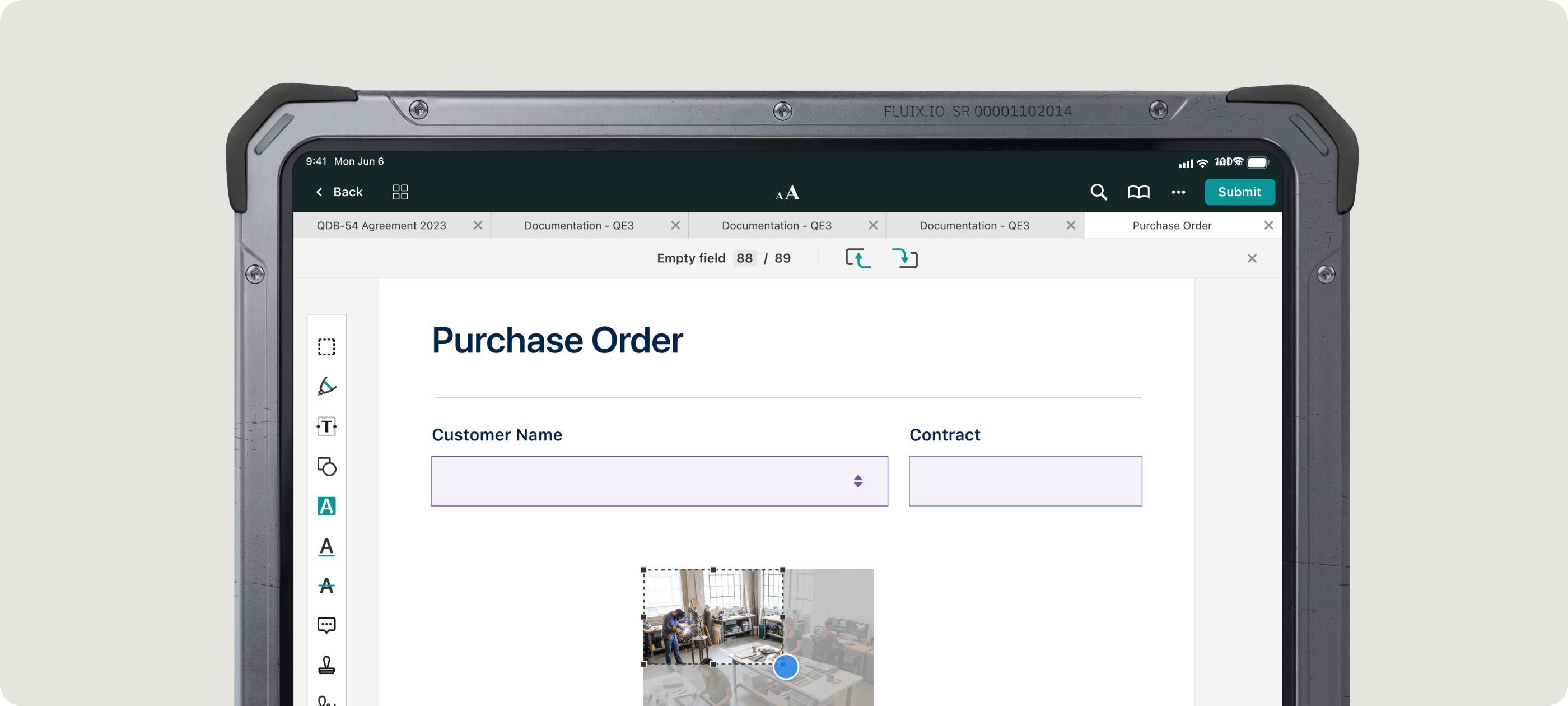Select the strikethrough text tool
Viewport: 1568px width, 706px height.
coord(326,586)
